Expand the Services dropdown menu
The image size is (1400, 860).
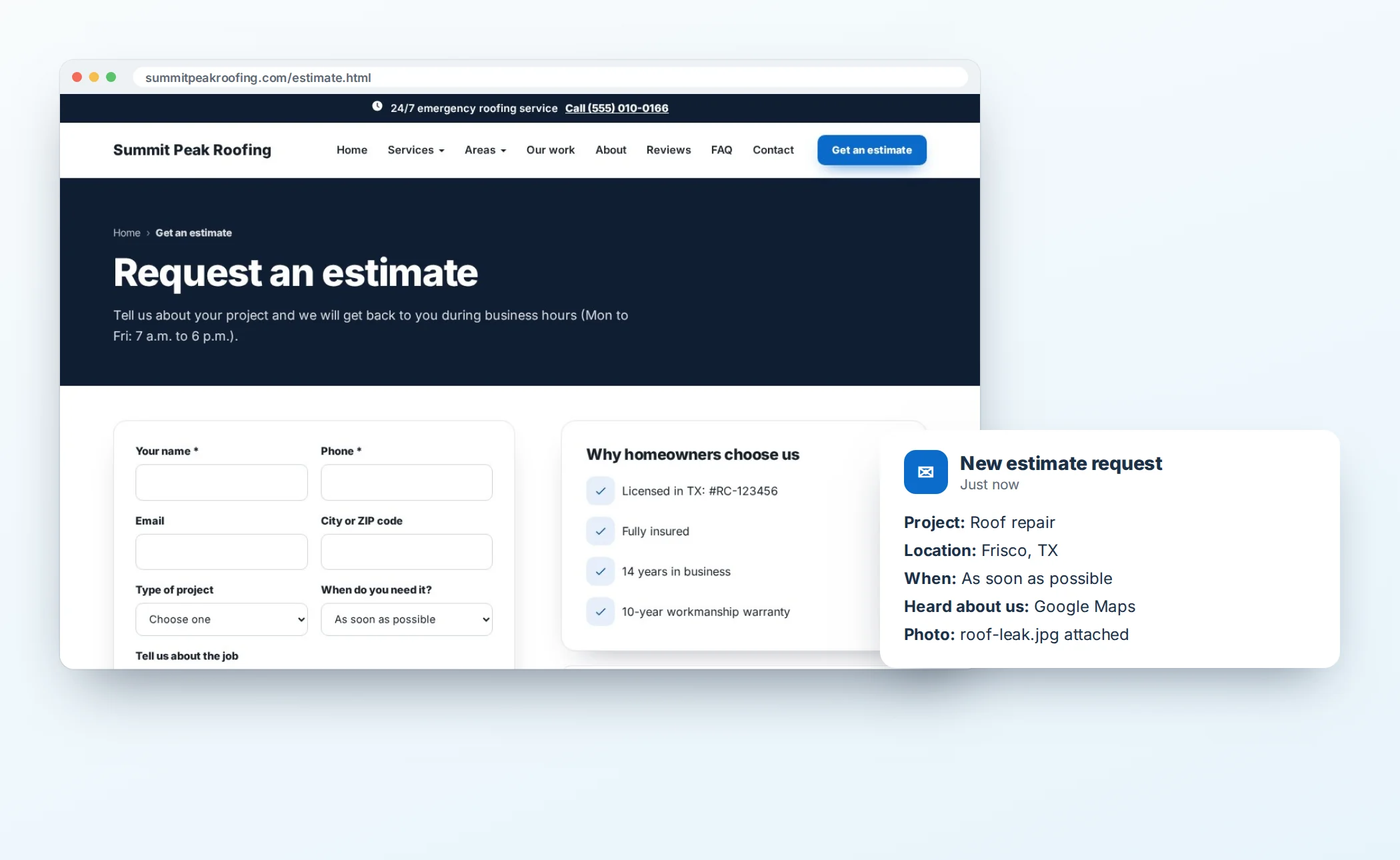(x=416, y=150)
